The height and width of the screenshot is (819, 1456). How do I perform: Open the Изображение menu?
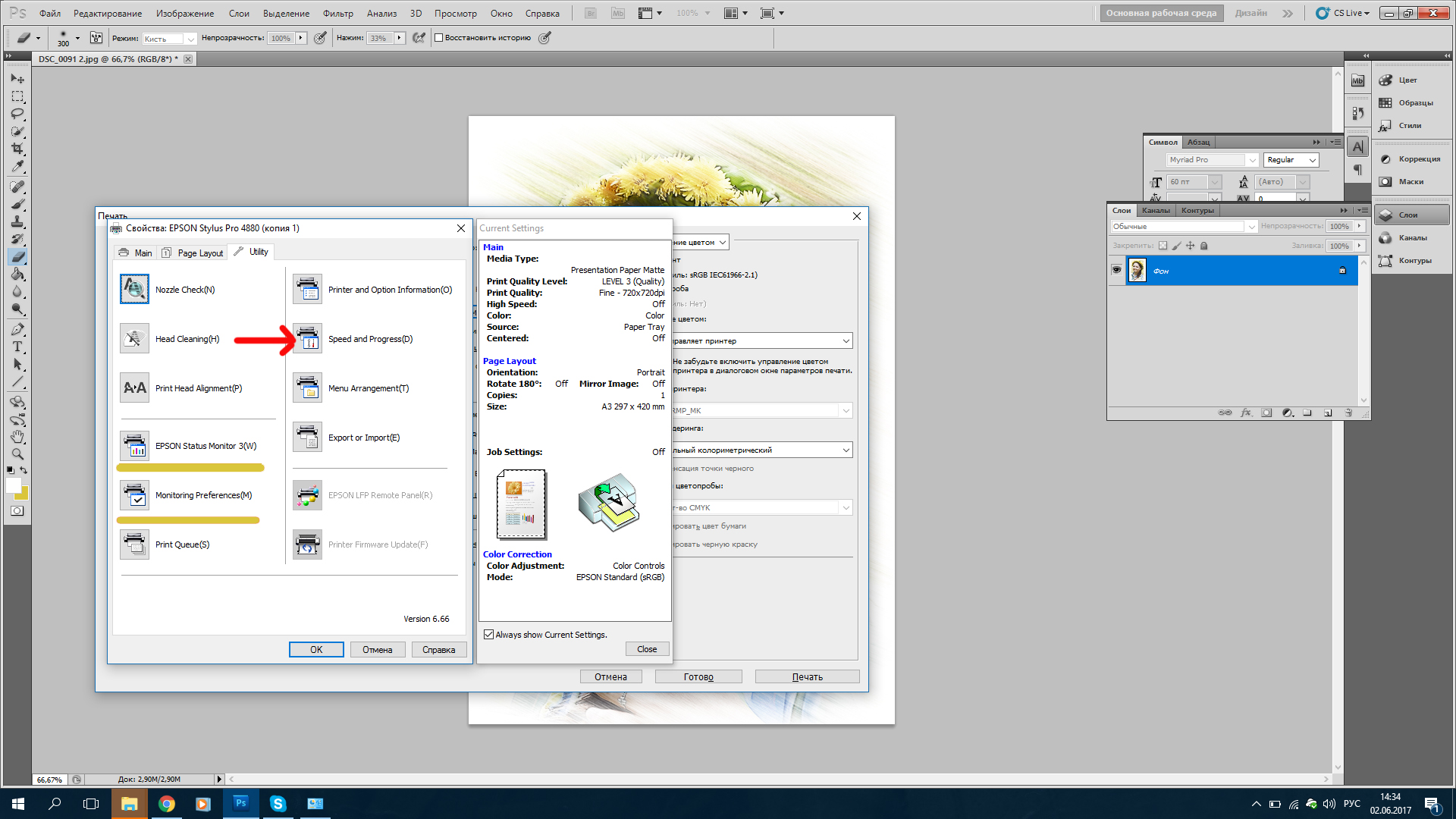[x=184, y=13]
